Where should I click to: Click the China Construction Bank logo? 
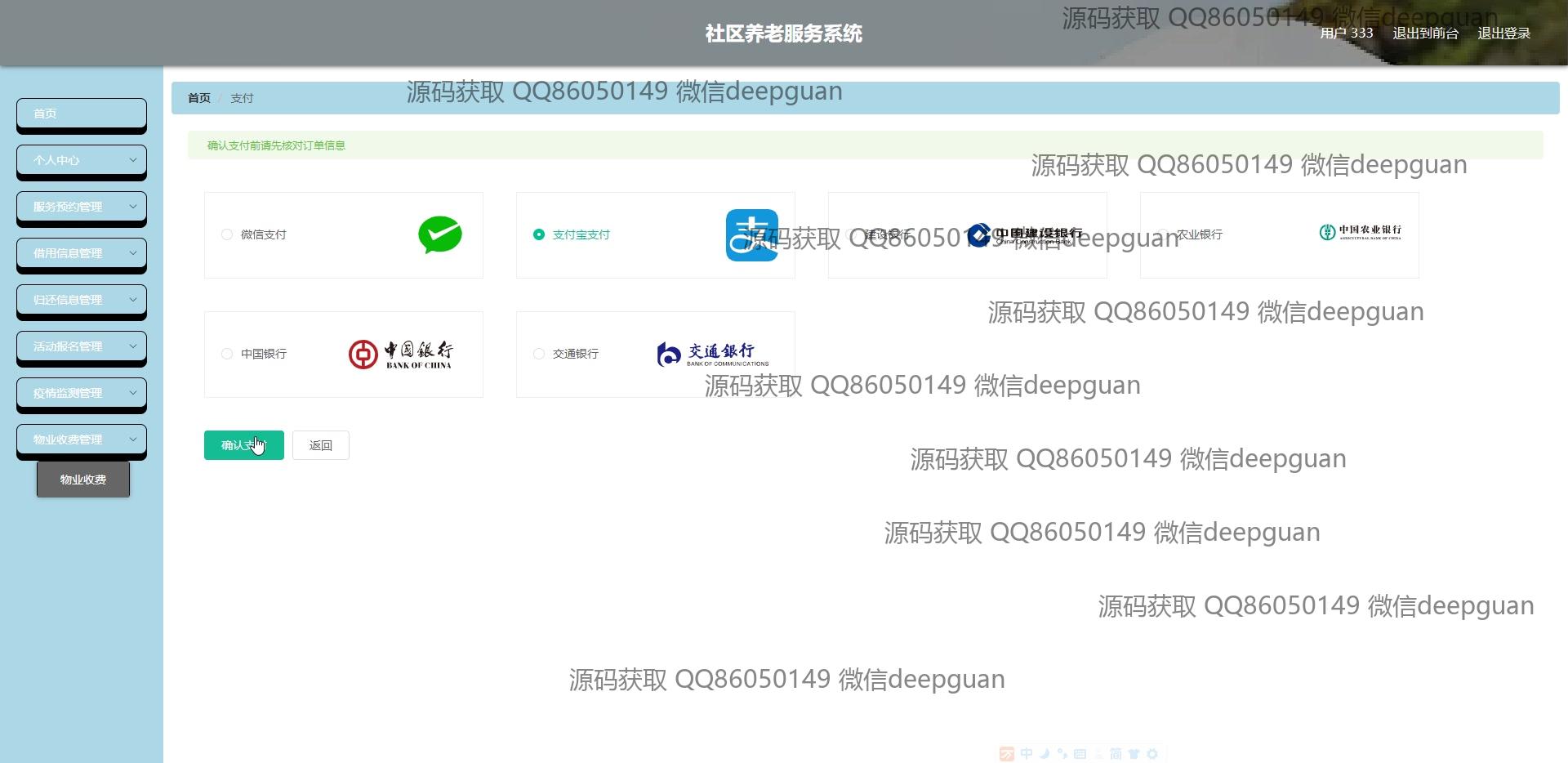[1025, 235]
